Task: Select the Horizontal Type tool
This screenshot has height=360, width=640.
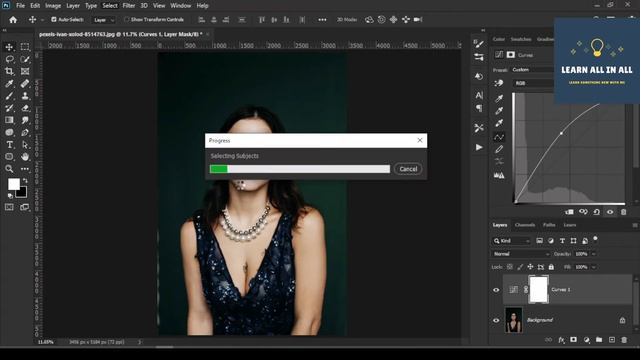Action: (x=9, y=144)
